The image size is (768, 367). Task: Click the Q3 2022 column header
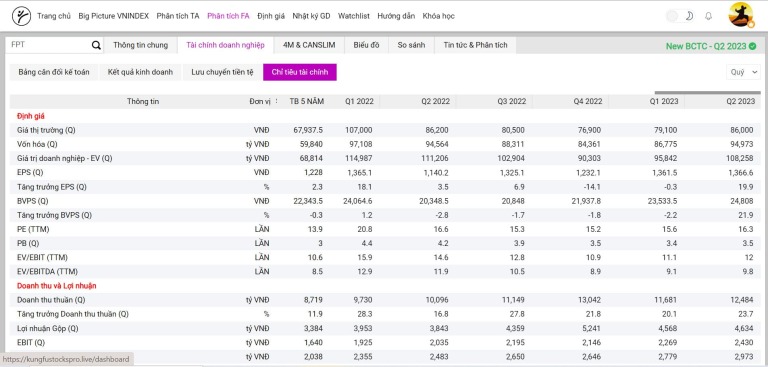tap(512, 101)
